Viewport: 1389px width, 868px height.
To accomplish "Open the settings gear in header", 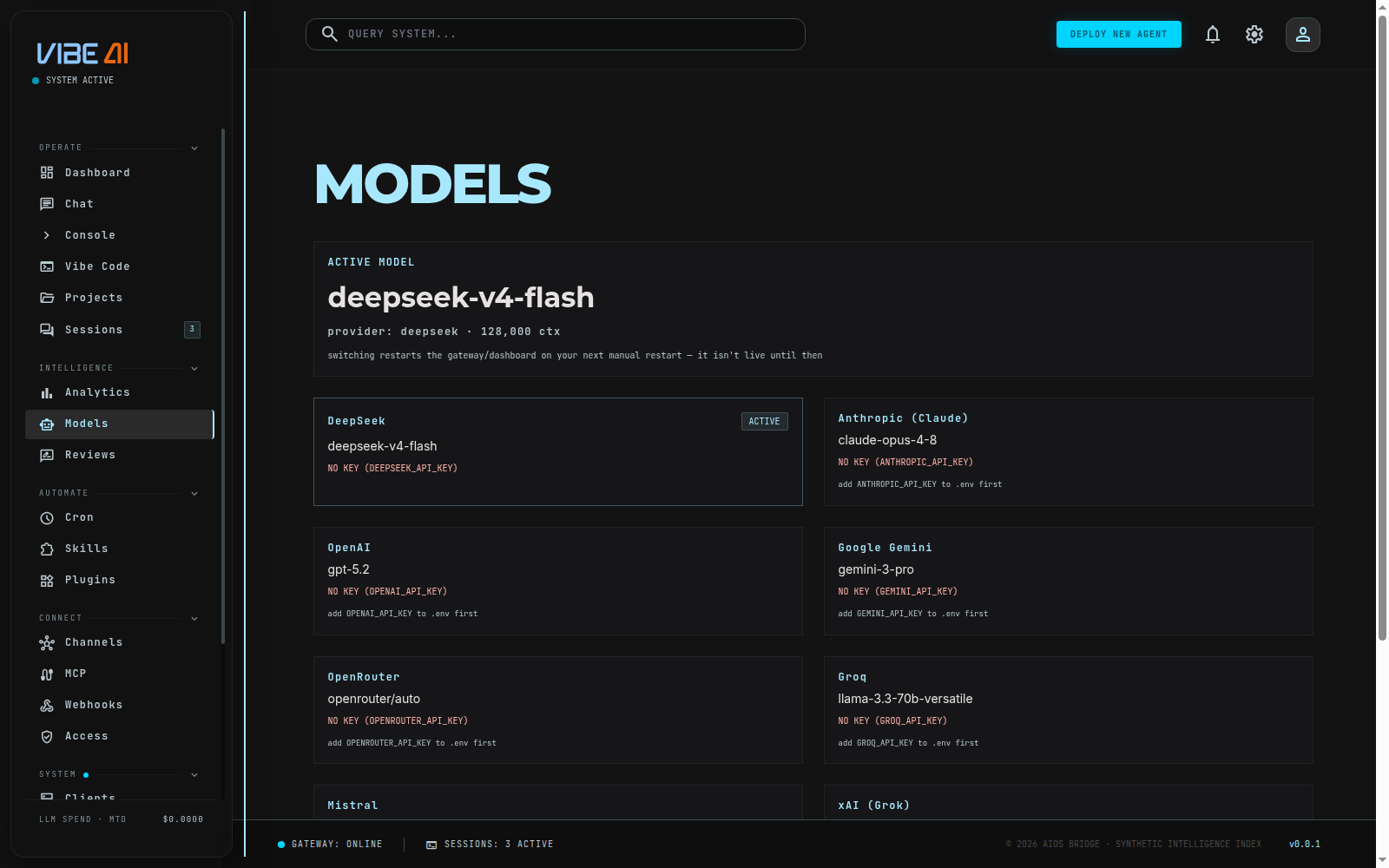I will pos(1254,35).
